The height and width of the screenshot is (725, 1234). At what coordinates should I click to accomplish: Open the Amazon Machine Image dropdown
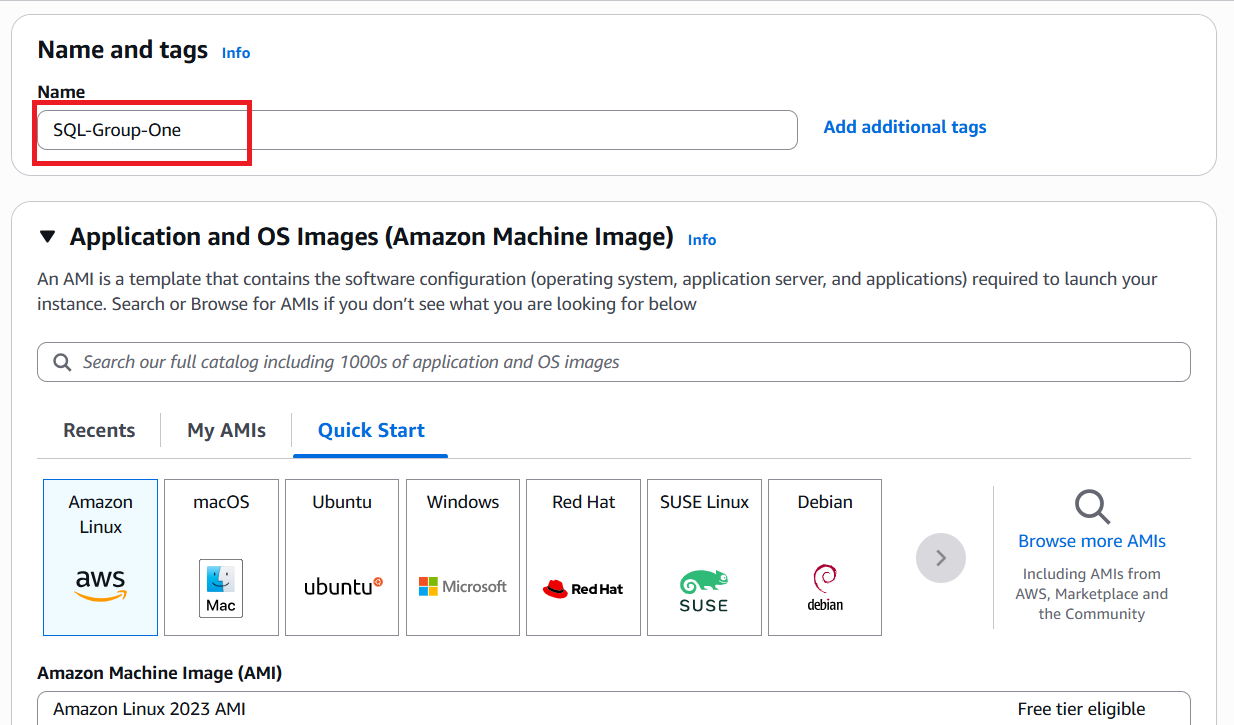click(x=613, y=708)
